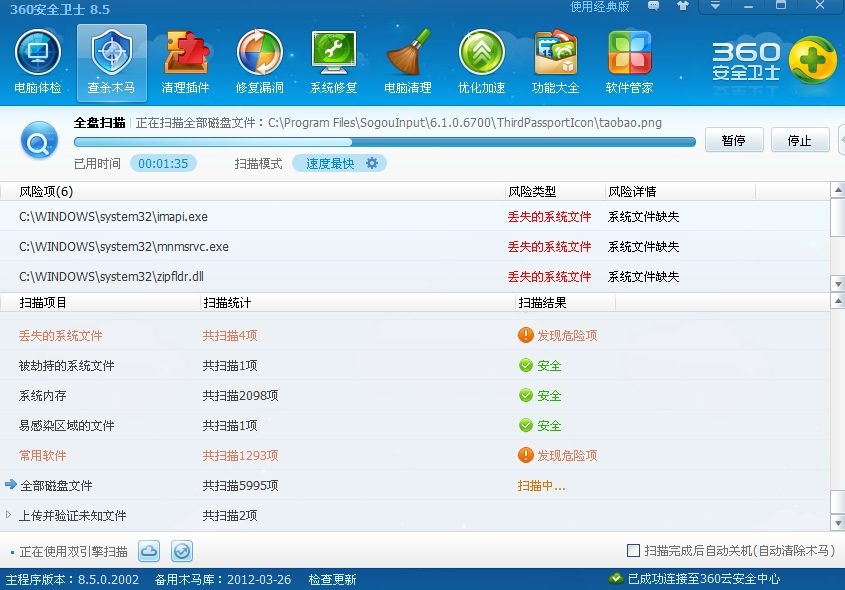Open the 电脑体检 computer checkup module
The width and height of the screenshot is (845, 590).
[x=38, y=62]
